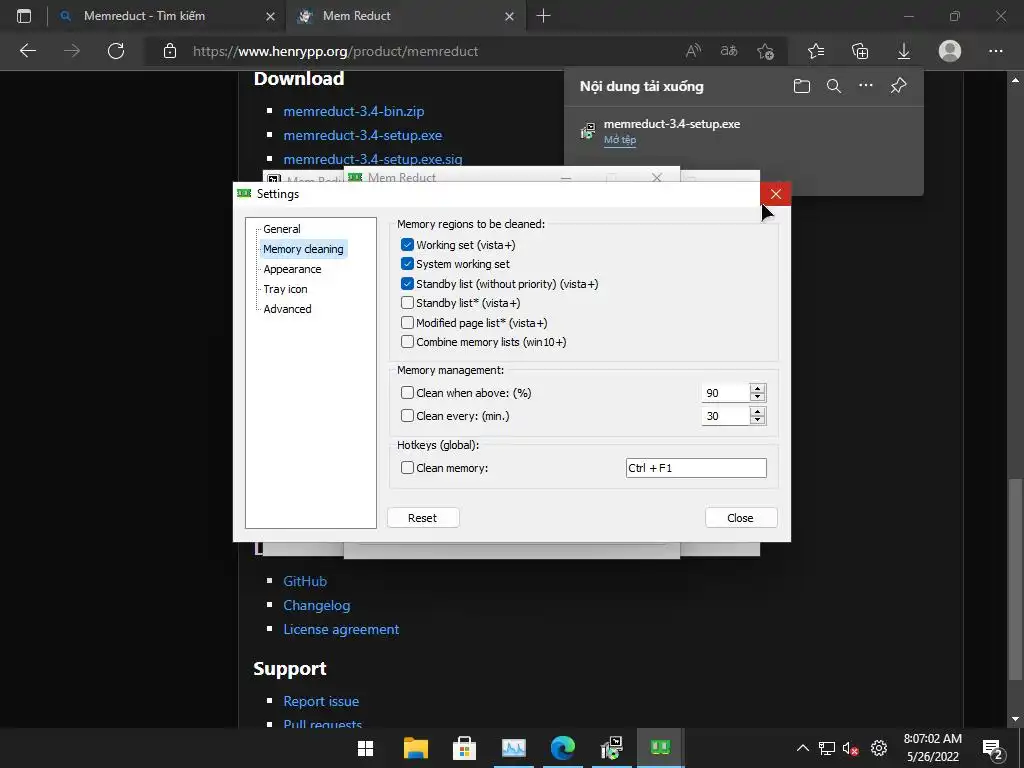Open memreduct-3.4-bin.zip download link
The height and width of the screenshot is (768, 1024).
click(354, 112)
